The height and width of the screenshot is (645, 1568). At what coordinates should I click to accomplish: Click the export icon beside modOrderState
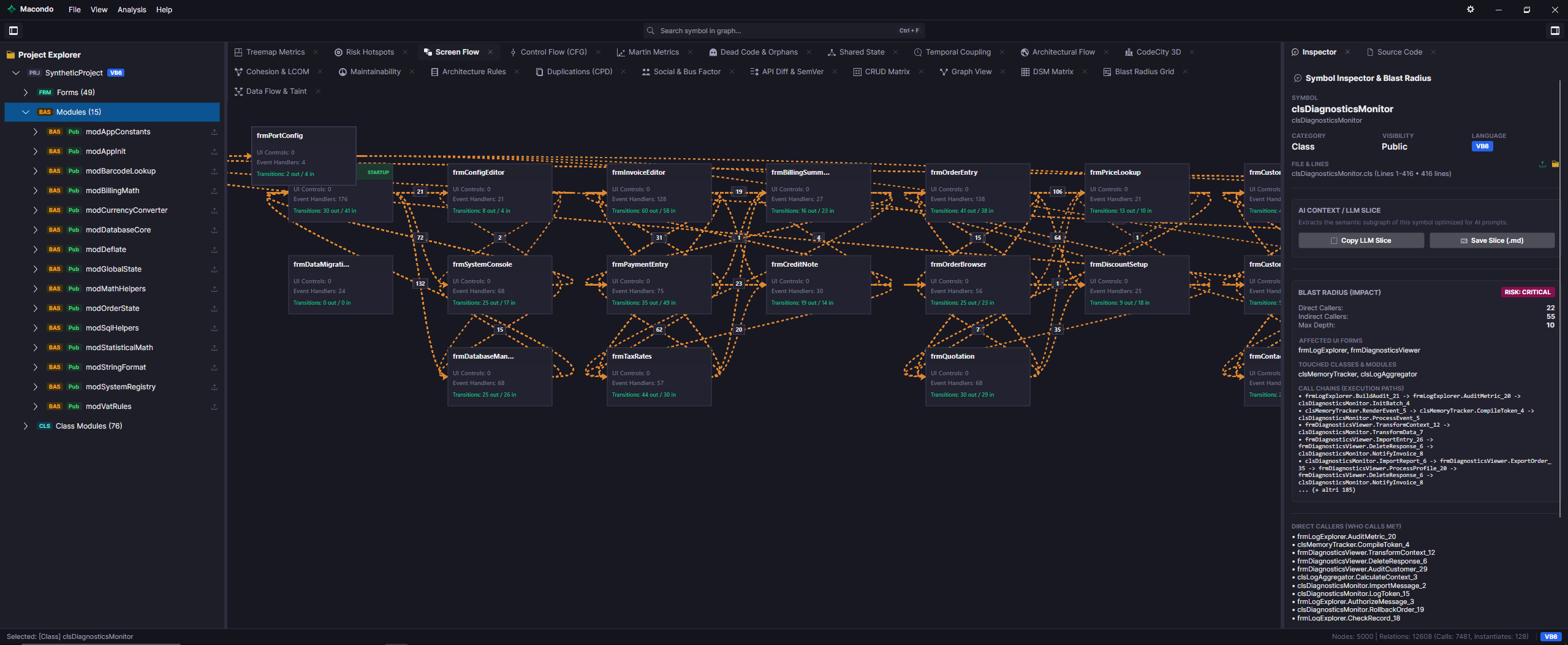pos(214,308)
